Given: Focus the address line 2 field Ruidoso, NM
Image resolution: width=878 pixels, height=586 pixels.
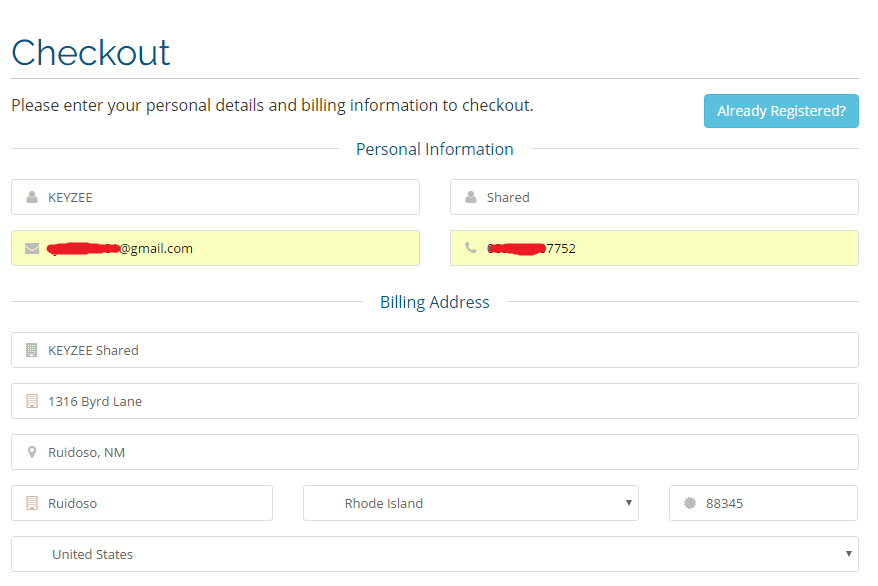Looking at the screenshot, I should (x=450, y=452).
